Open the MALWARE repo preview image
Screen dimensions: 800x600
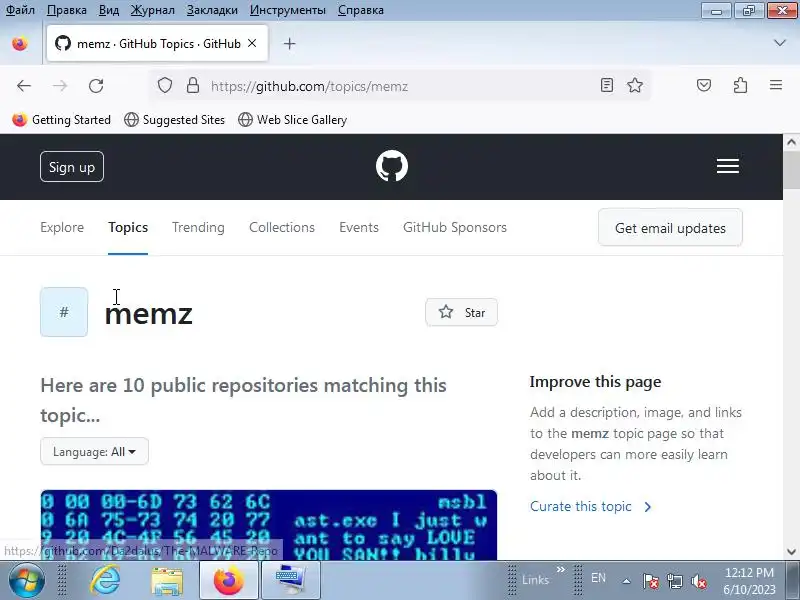click(x=268, y=525)
